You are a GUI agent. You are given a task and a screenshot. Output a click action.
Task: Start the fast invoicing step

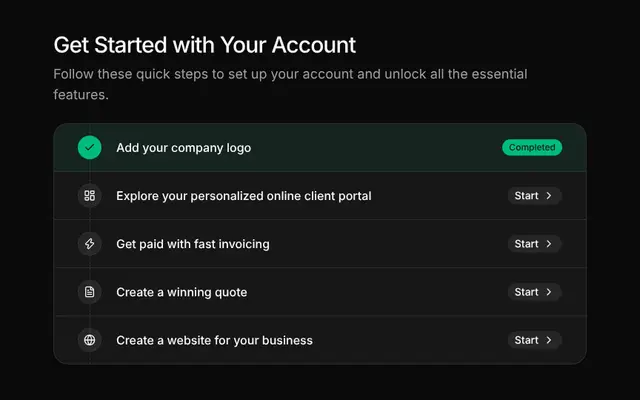534,244
